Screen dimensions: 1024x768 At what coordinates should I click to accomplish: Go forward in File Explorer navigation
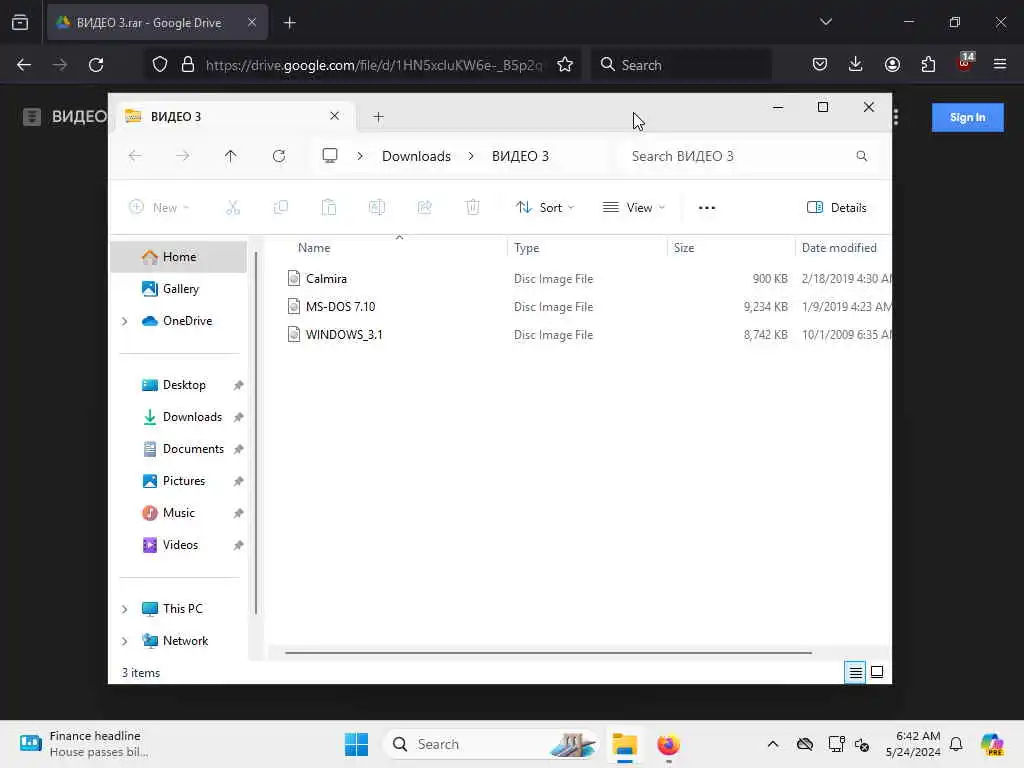[x=183, y=156]
